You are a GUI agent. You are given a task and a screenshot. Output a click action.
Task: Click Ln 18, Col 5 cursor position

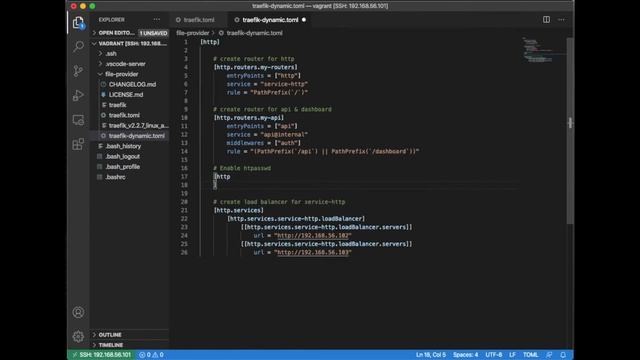(x=431, y=355)
